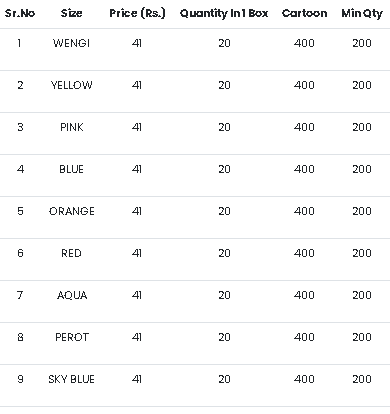Screen dimensions: 390x414
Task: Click the Sr.No column header
Action: coord(20,13)
